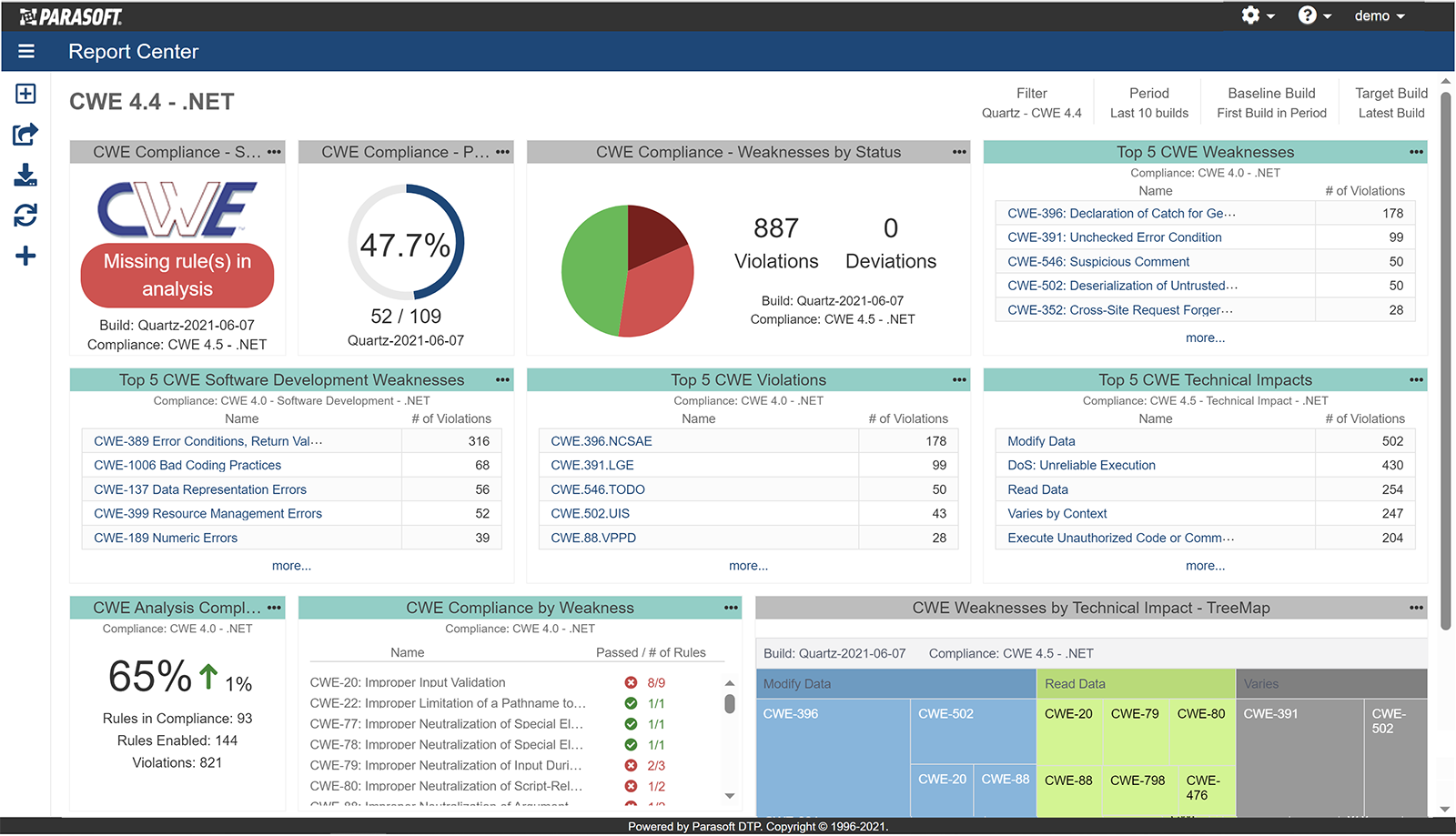The height and width of the screenshot is (836, 1456).
Task: Change the Period from Last 10 builds
Action: point(1148,113)
